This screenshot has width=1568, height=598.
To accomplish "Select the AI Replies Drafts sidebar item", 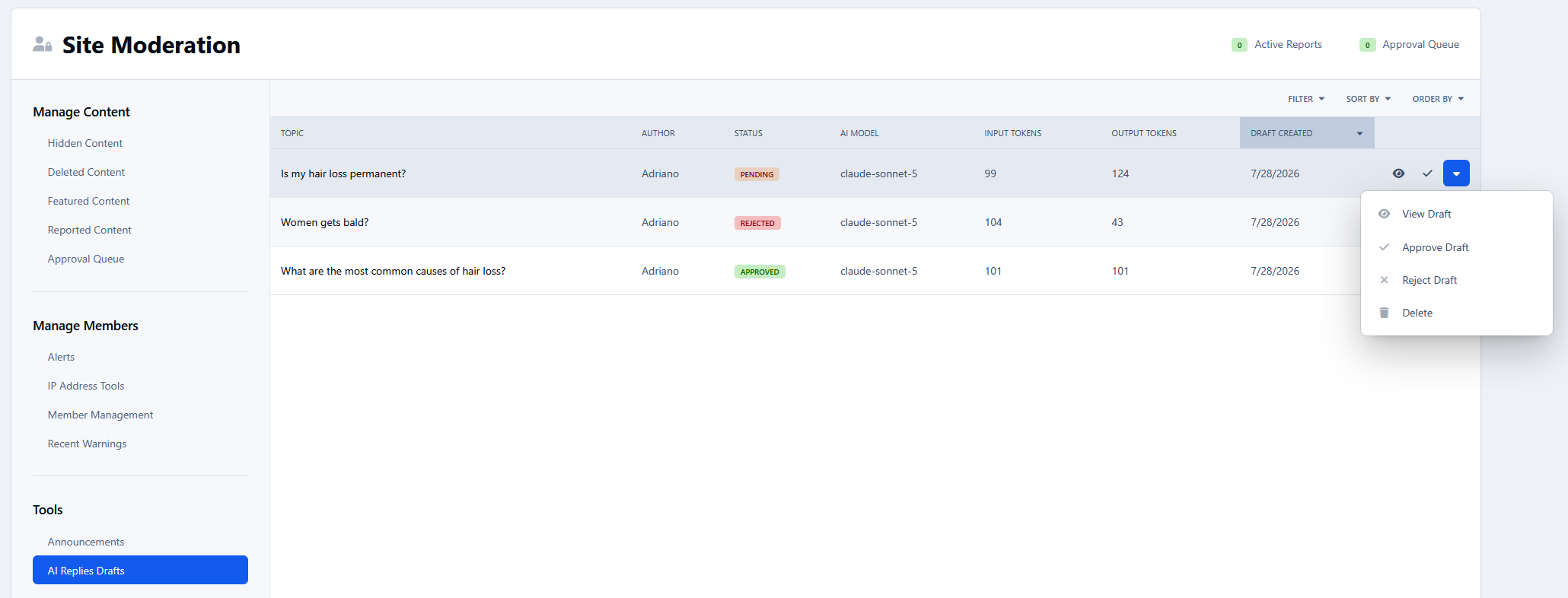I will [x=140, y=570].
